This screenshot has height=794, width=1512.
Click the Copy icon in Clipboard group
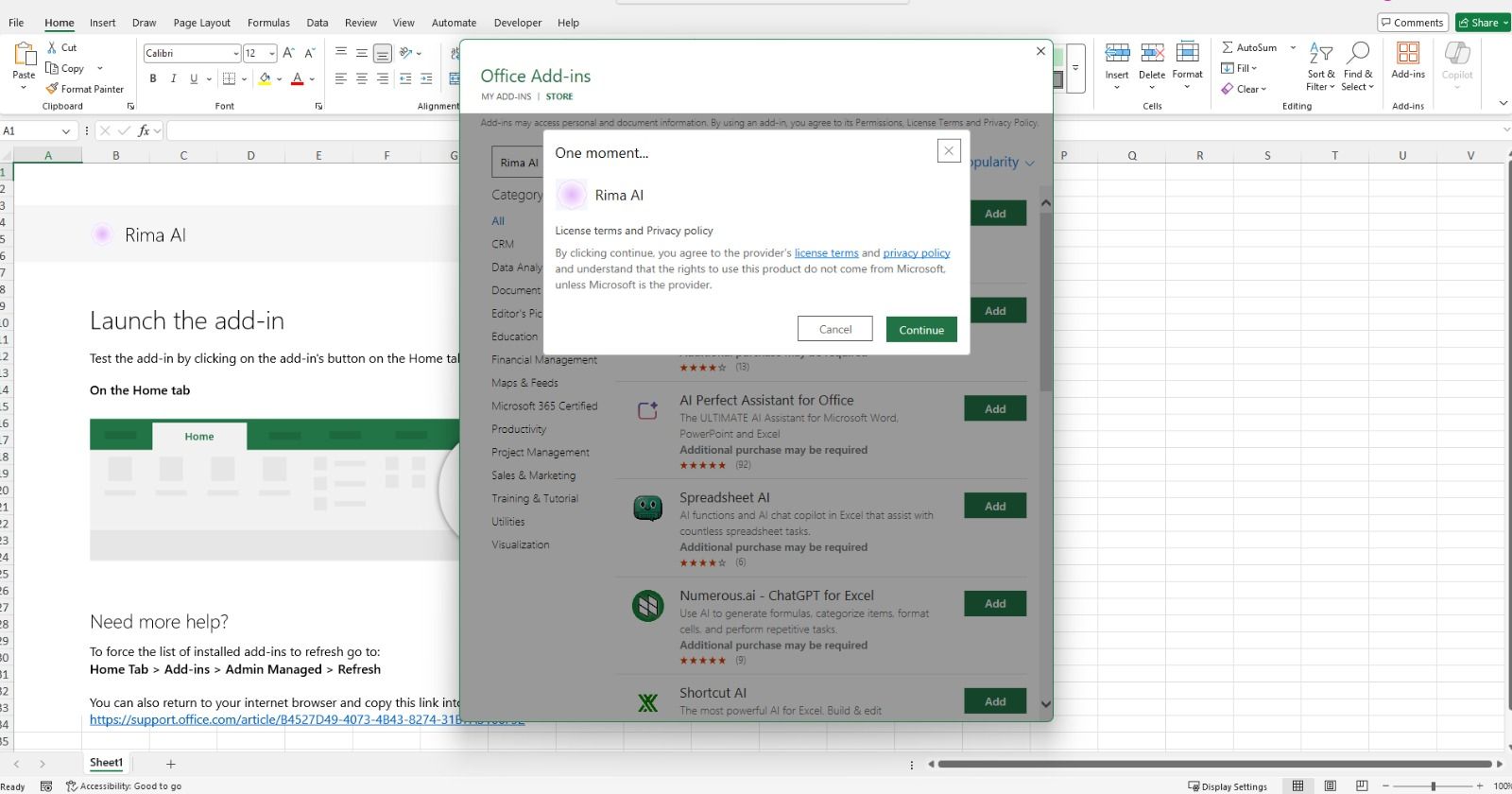53,68
